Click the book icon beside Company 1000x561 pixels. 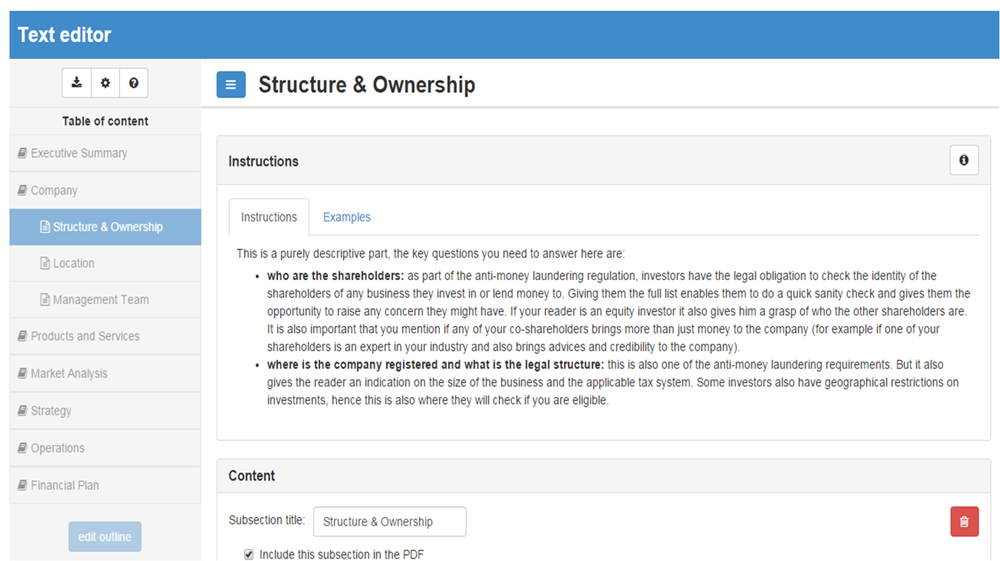coord(22,190)
